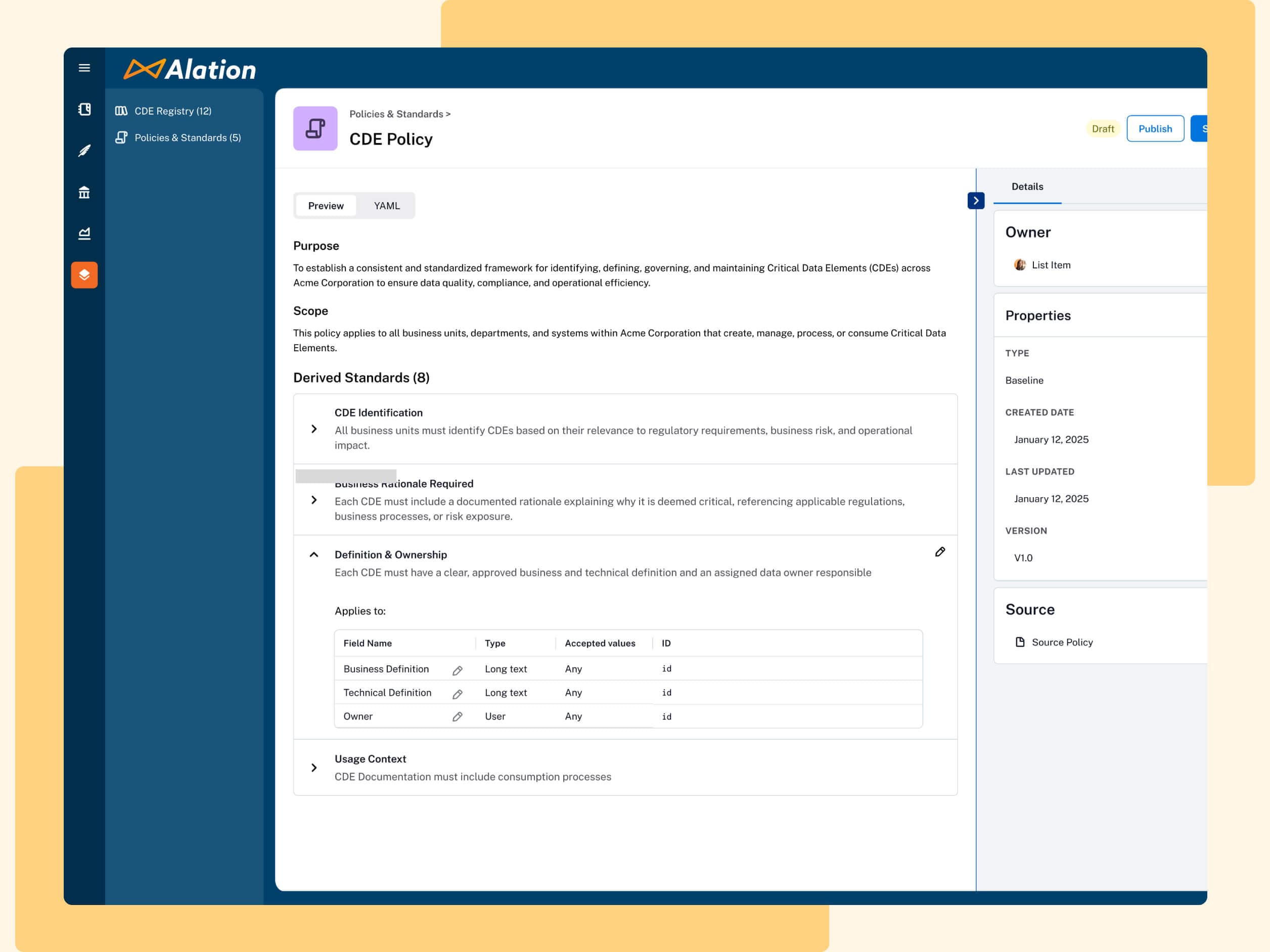Open the hamburger navigation menu
This screenshot has height=952, width=1270.
pyautogui.click(x=84, y=68)
